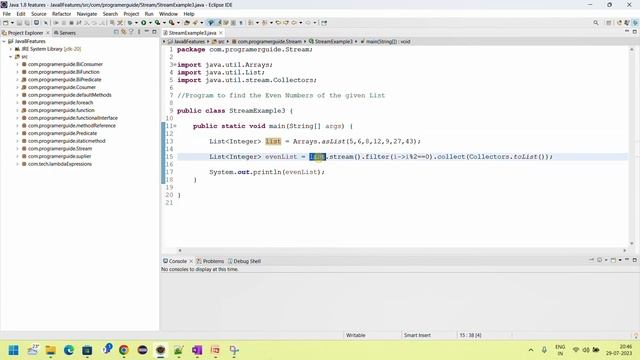Click Writable status bar entry

click(356, 335)
